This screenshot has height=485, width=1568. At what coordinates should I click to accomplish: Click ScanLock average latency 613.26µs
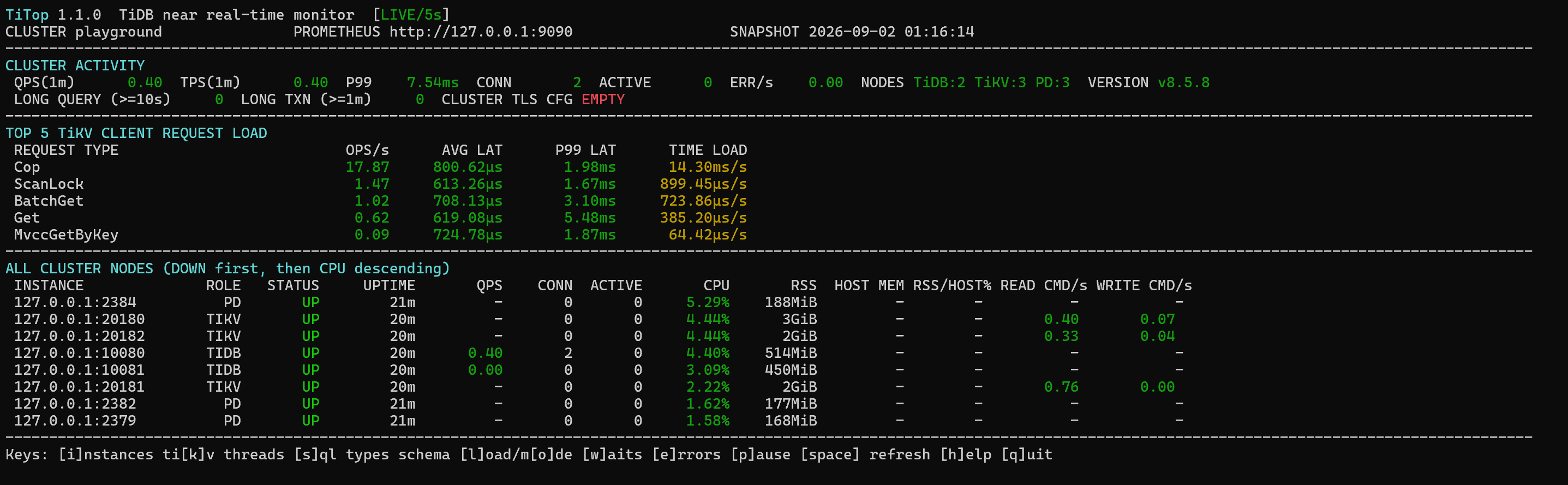pyautogui.click(x=468, y=184)
